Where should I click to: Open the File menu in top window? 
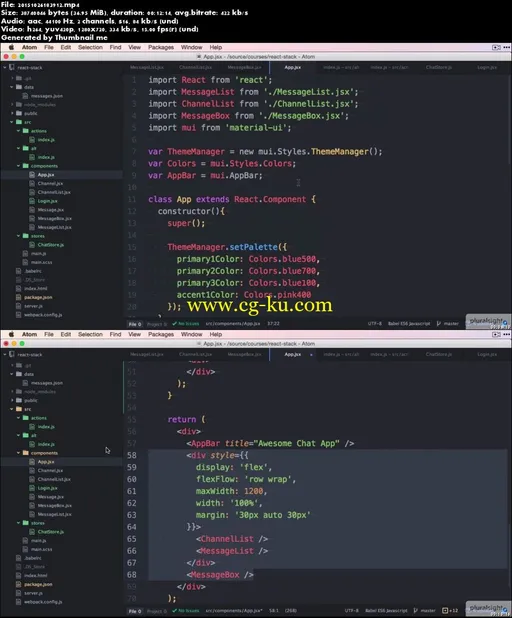point(49,47)
